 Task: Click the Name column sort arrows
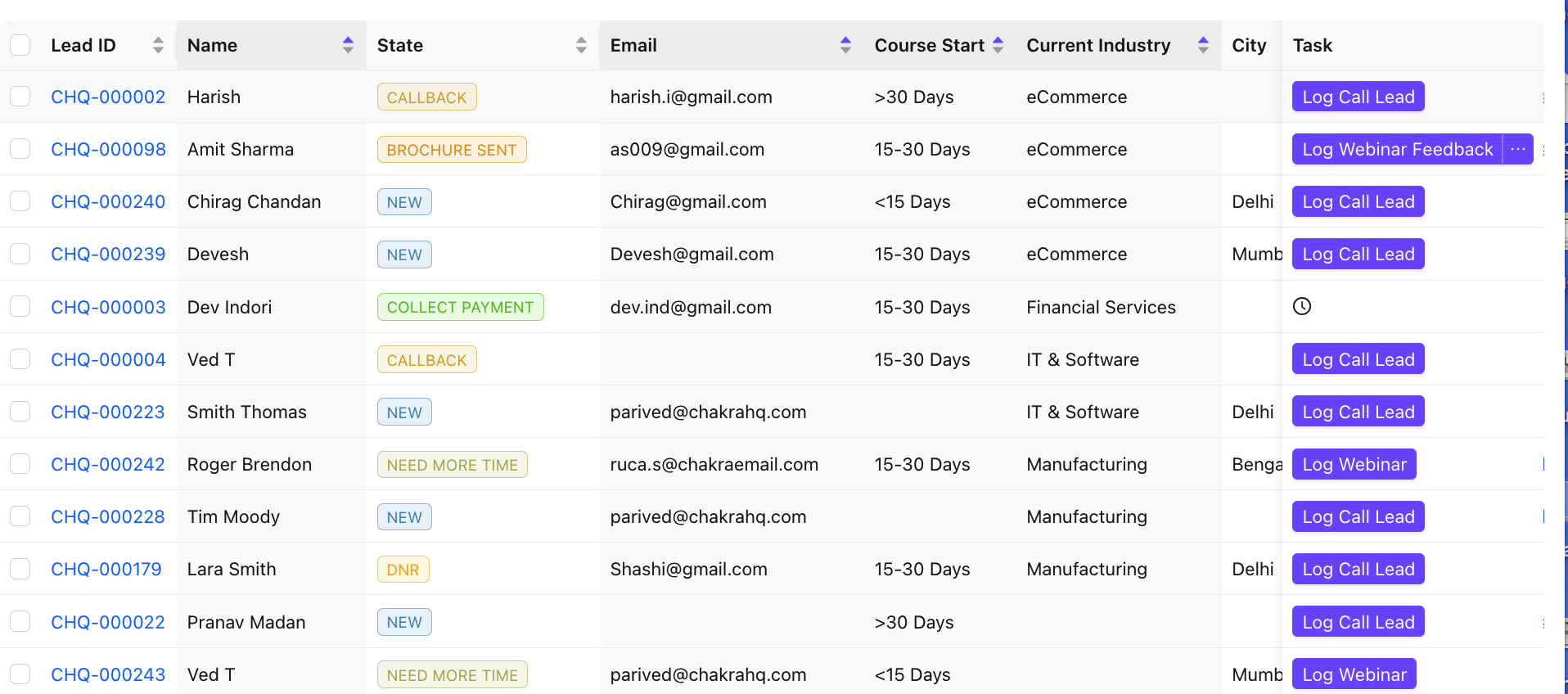348,46
